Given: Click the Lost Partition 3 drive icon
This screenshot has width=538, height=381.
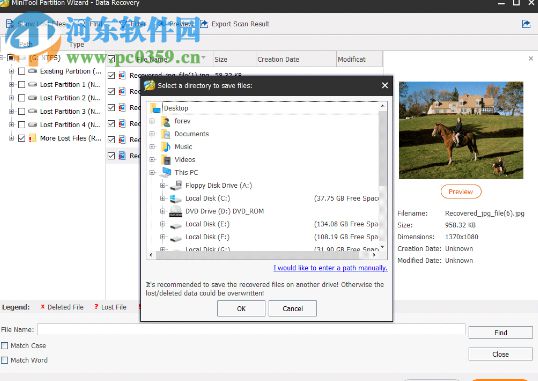Looking at the screenshot, I should click(33, 111).
